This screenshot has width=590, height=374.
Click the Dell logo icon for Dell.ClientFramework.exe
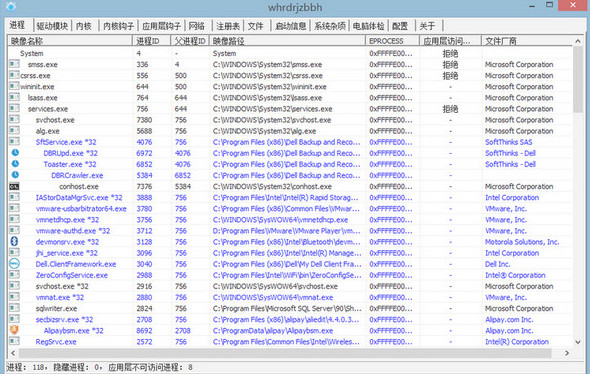click(x=14, y=264)
